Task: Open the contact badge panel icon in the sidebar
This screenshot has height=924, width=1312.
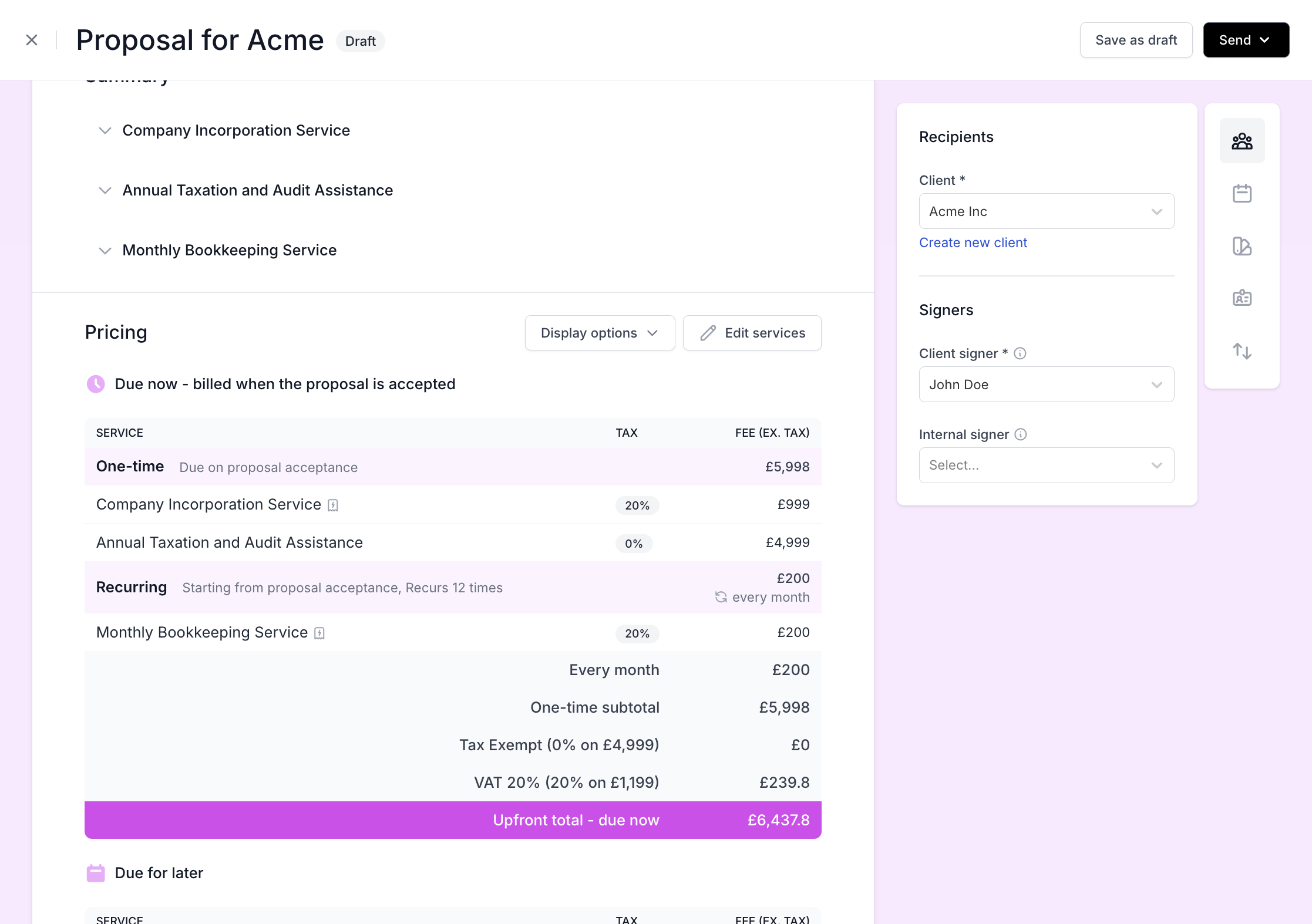Action: (1242, 298)
